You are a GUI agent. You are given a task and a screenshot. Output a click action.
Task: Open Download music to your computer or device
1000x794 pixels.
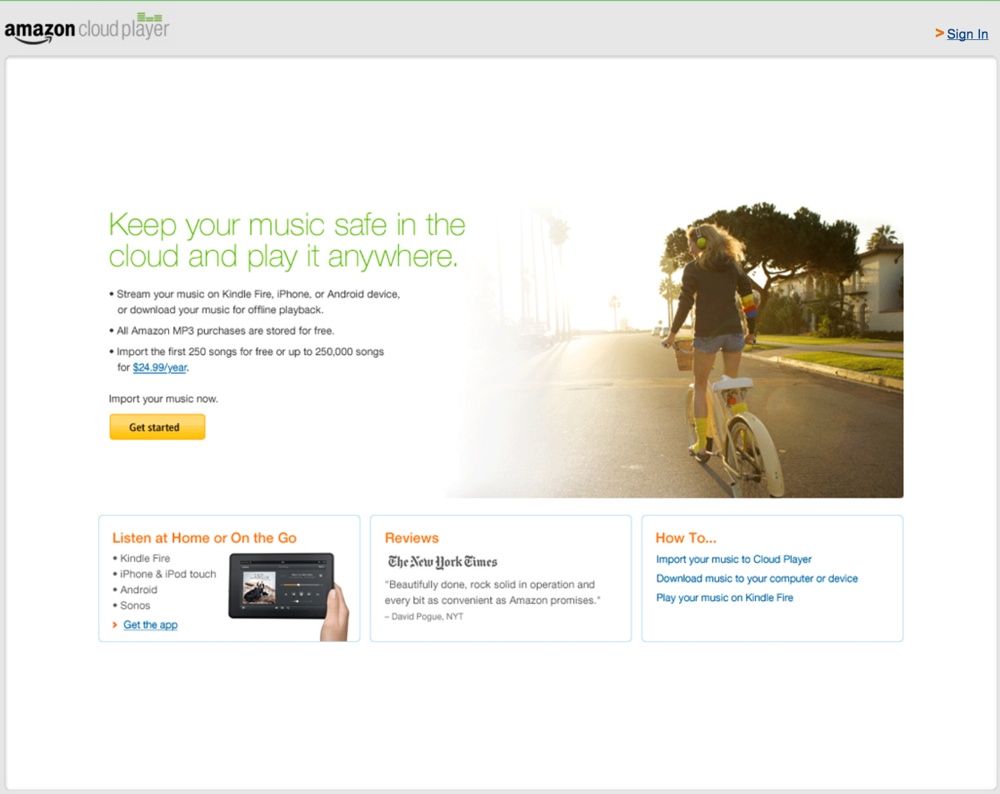pos(756,578)
